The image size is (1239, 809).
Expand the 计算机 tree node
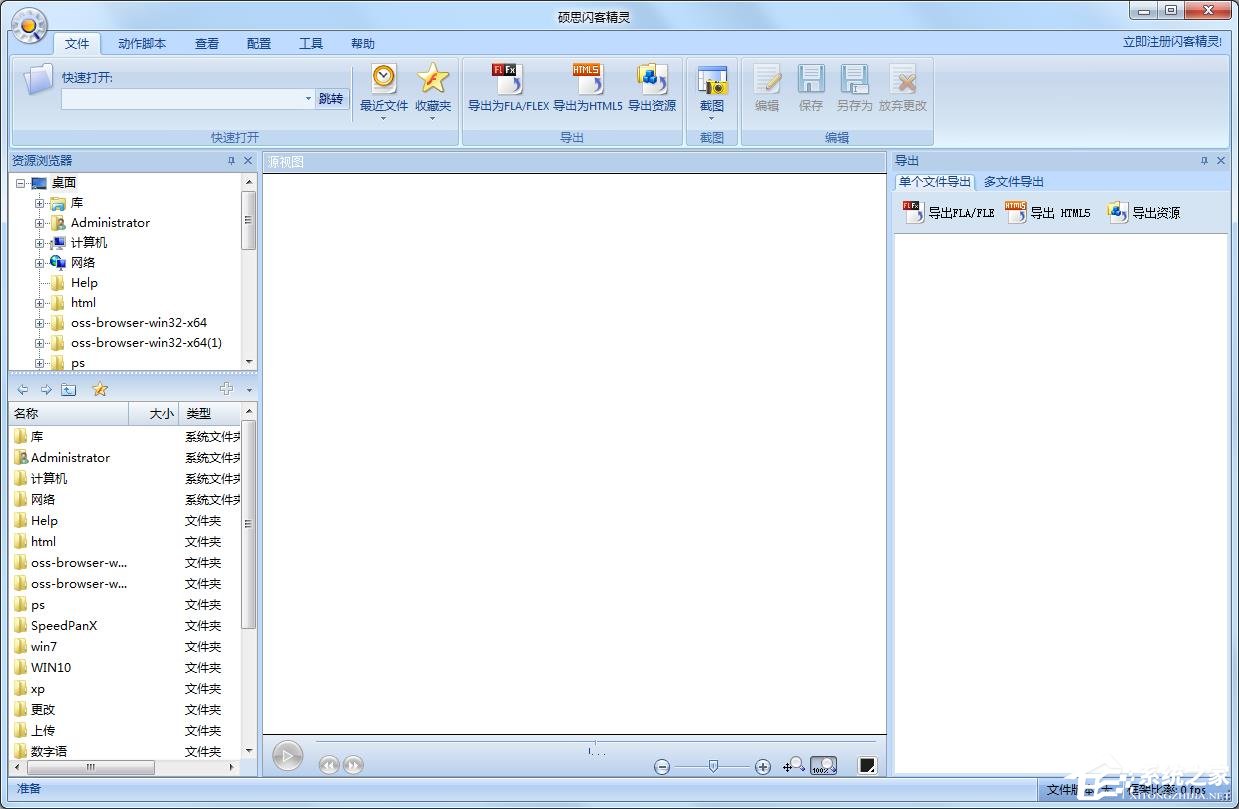point(40,243)
